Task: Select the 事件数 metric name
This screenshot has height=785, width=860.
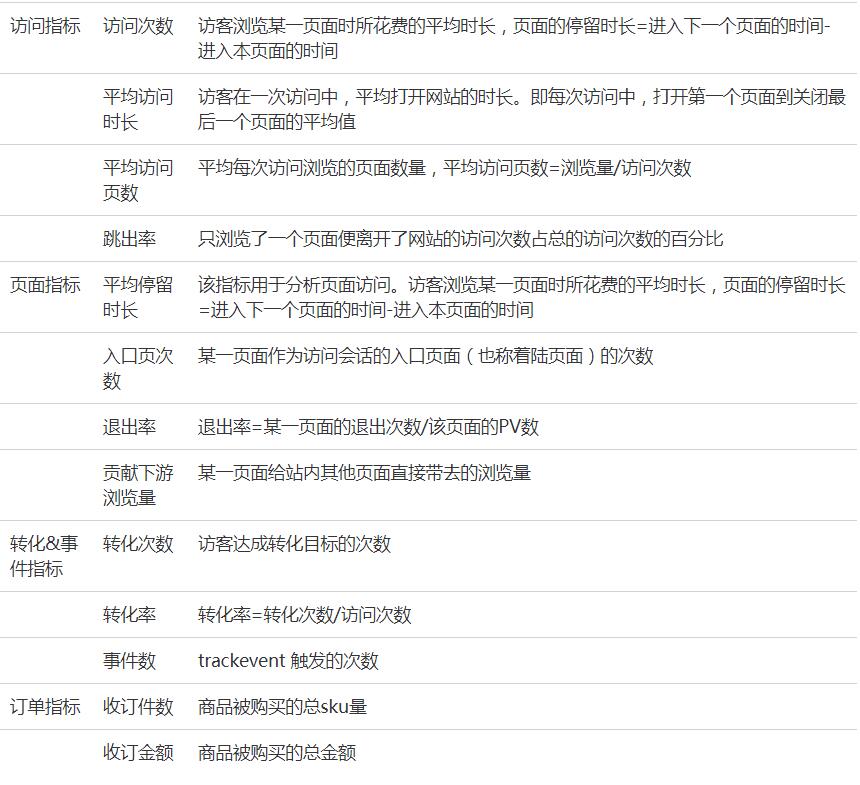Action: pos(129,661)
